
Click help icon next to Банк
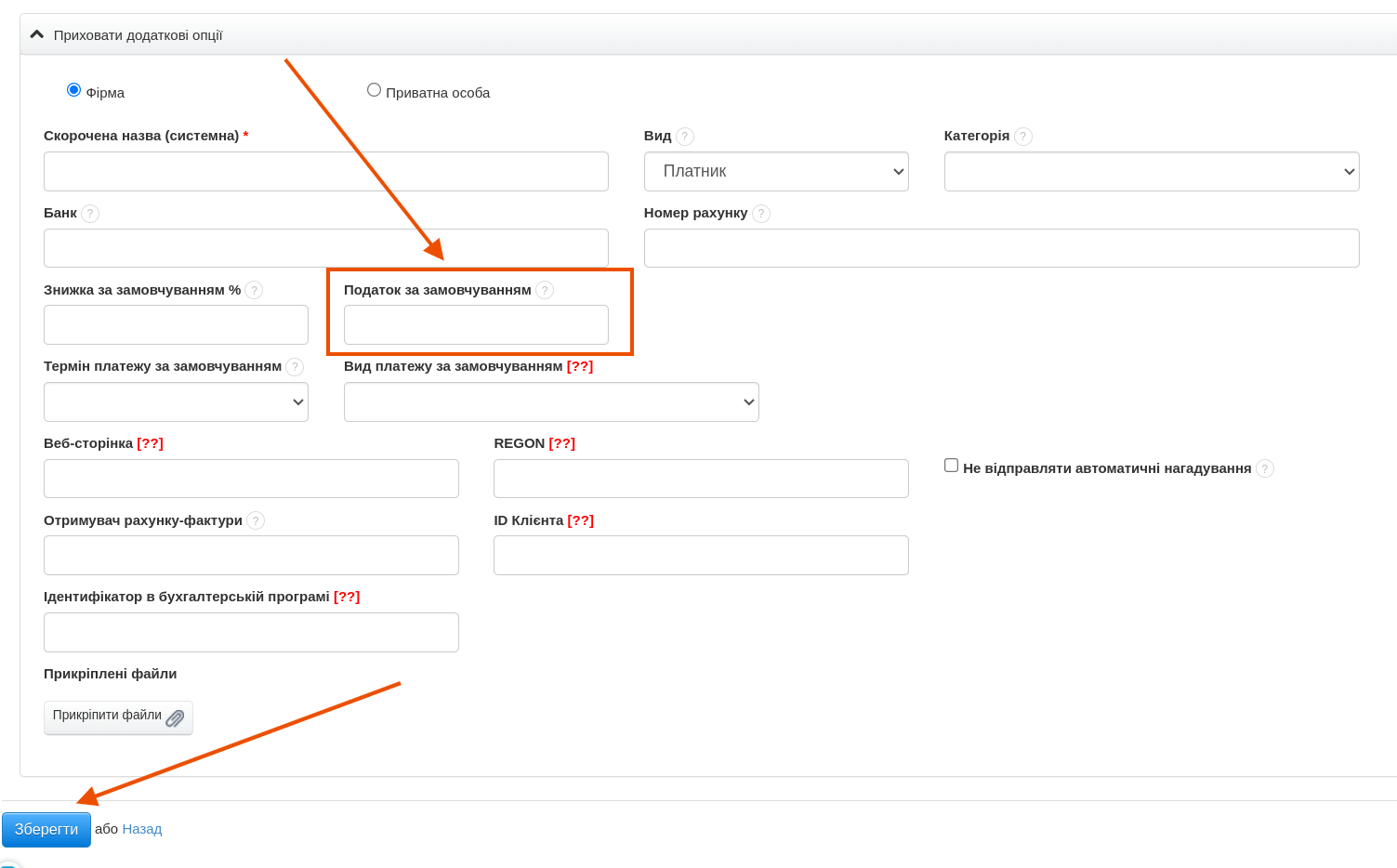point(90,214)
